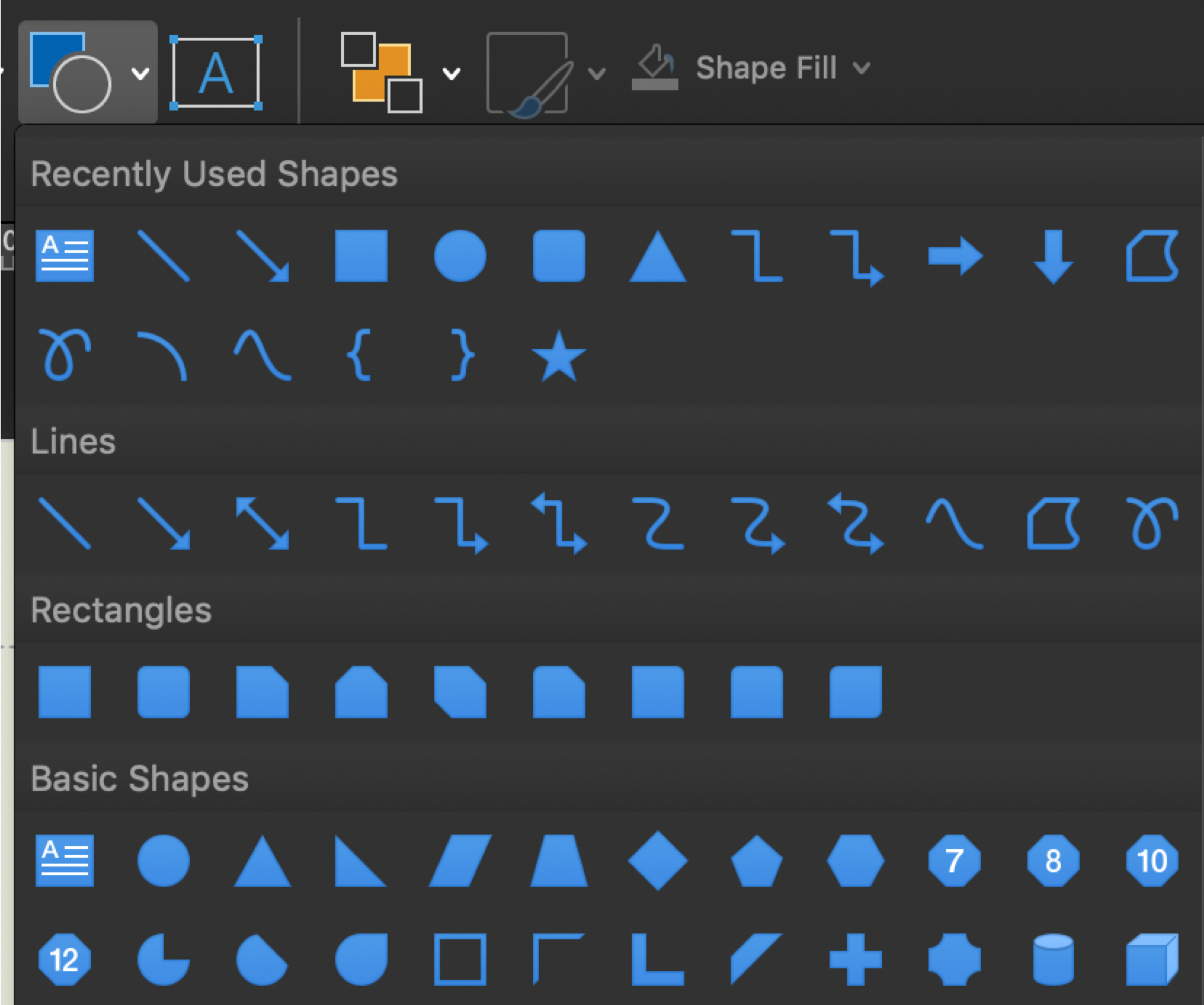Select the Curved Double-Arrow Connector
The image size is (1204, 1005).
856,524
